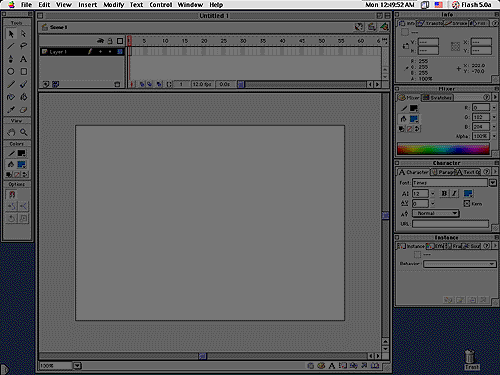Screen dimensions: 500x375
Task: Open the Control menu
Action: click(x=161, y=5)
